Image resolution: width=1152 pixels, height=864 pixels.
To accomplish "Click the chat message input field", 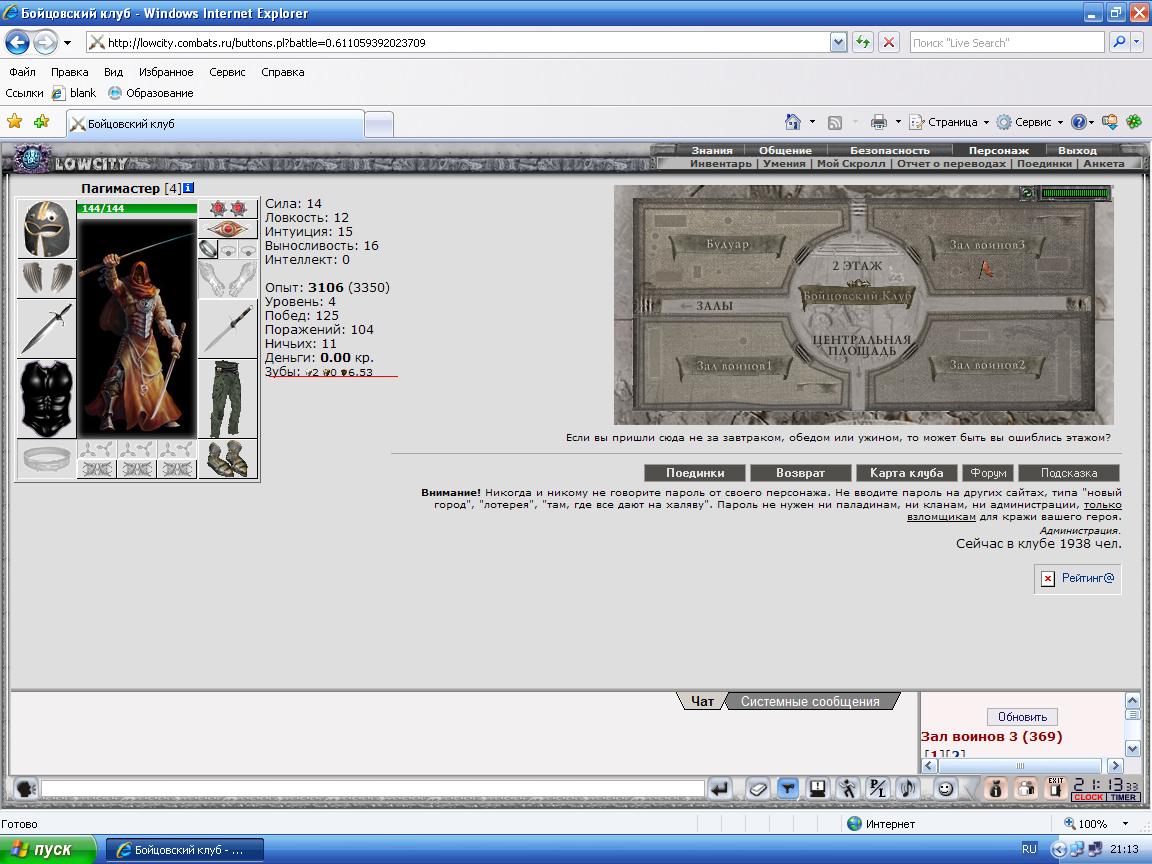I will click(x=372, y=789).
